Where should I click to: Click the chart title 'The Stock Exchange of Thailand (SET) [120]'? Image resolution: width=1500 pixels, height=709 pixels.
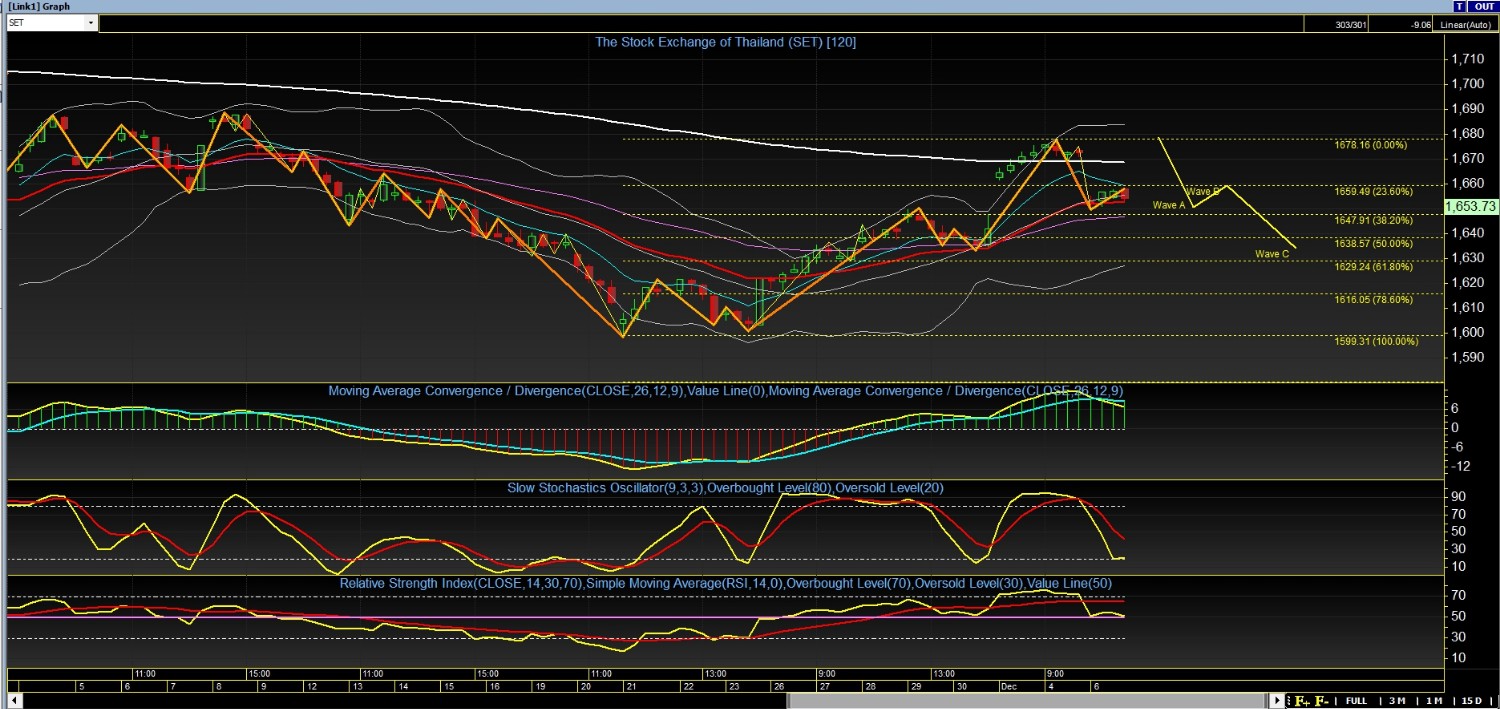pos(725,42)
